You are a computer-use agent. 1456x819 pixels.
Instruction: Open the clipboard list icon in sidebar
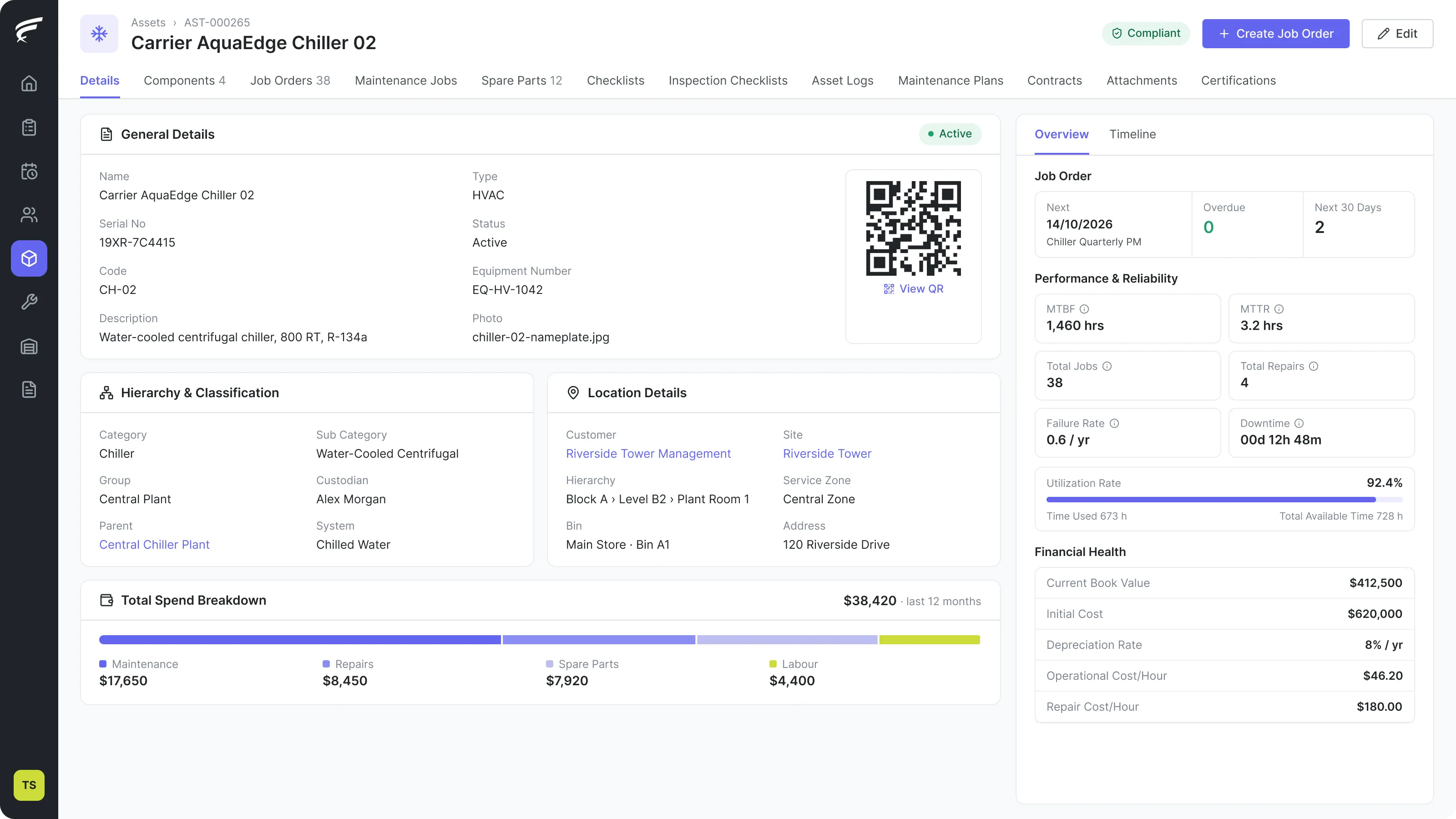[29, 127]
